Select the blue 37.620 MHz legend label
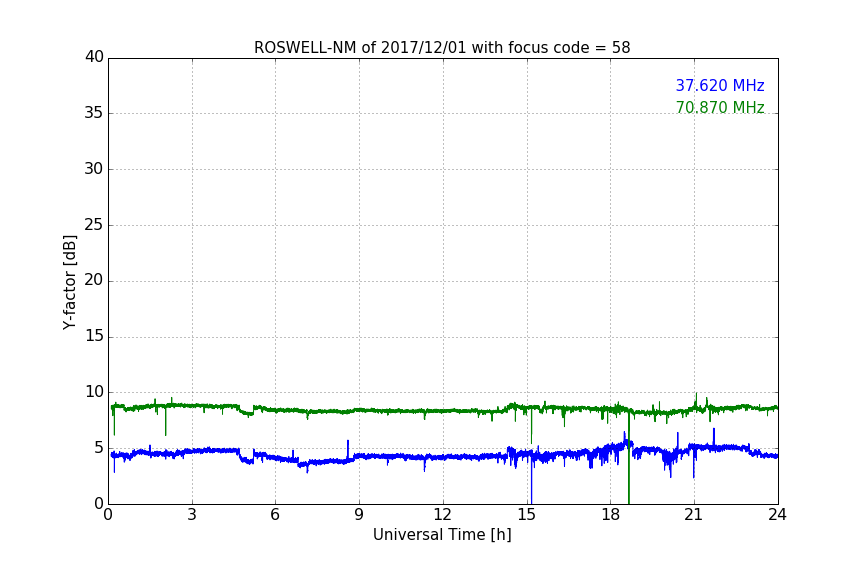This screenshot has width=864, height=576. [x=720, y=85]
